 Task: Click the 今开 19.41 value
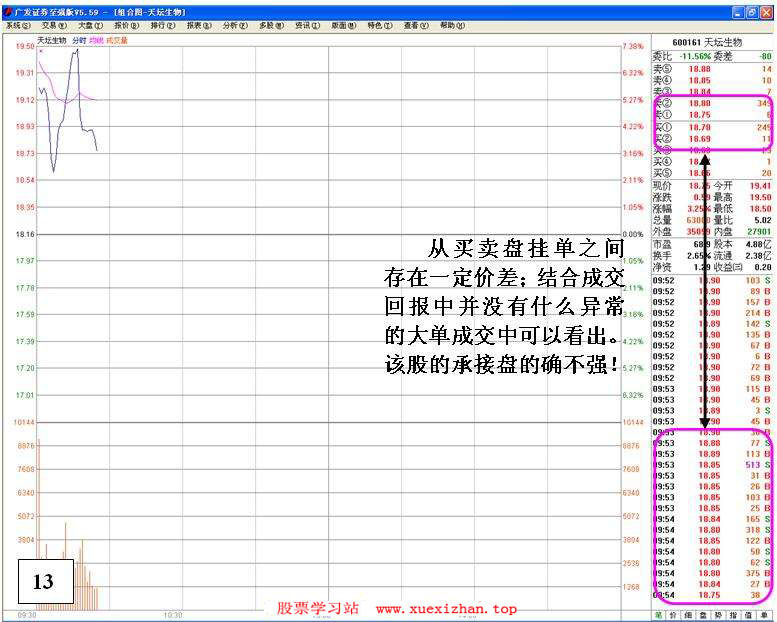point(760,185)
